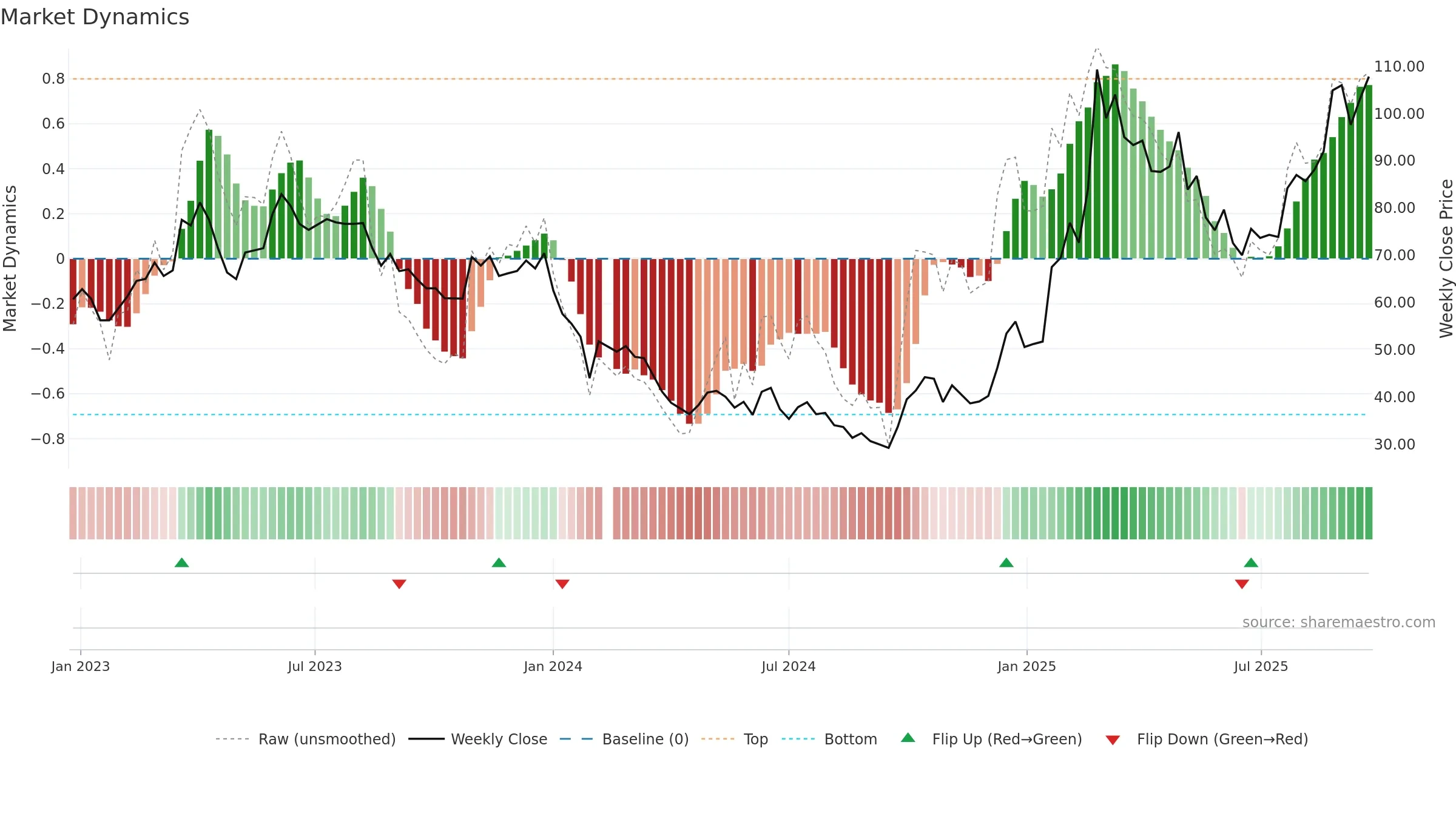This screenshot has height=819, width=1456.
Task: Toggle Flip Down (Green→Red) legend entry
Action: click(x=1207, y=739)
